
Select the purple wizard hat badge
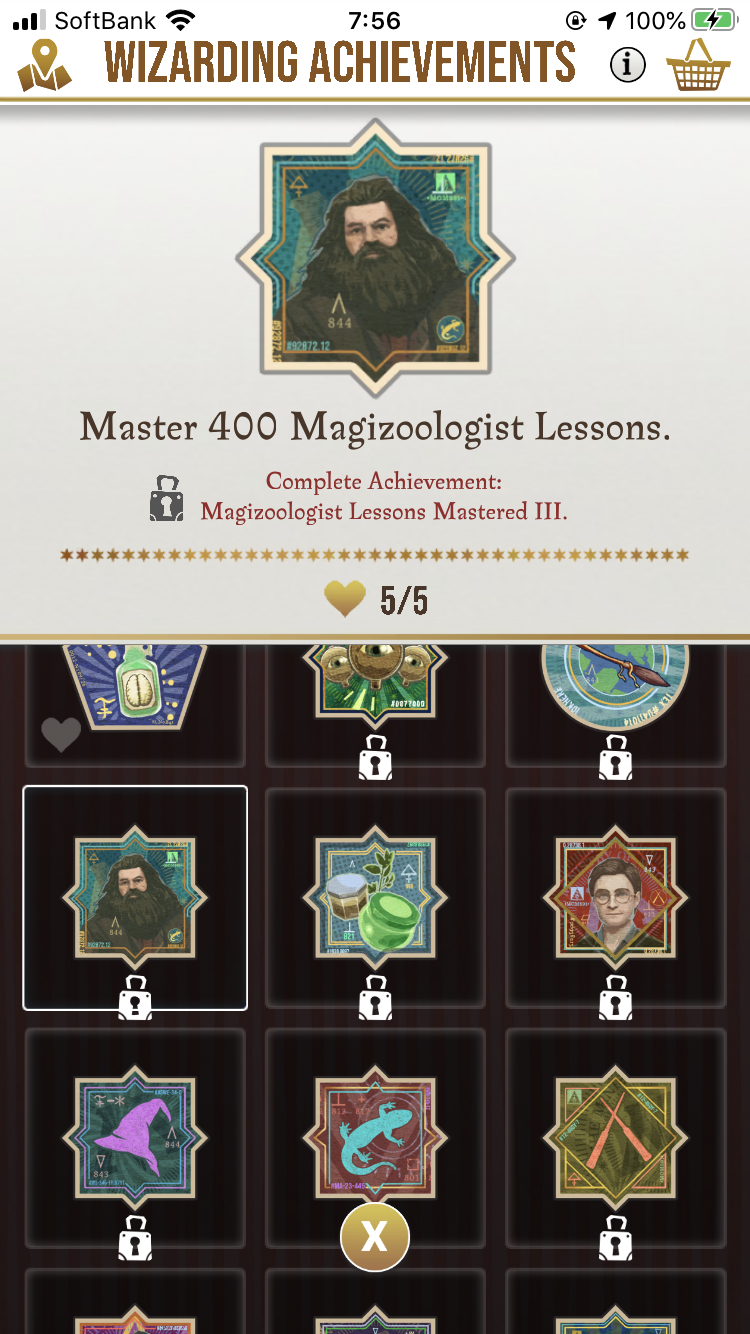[x=135, y=1137]
